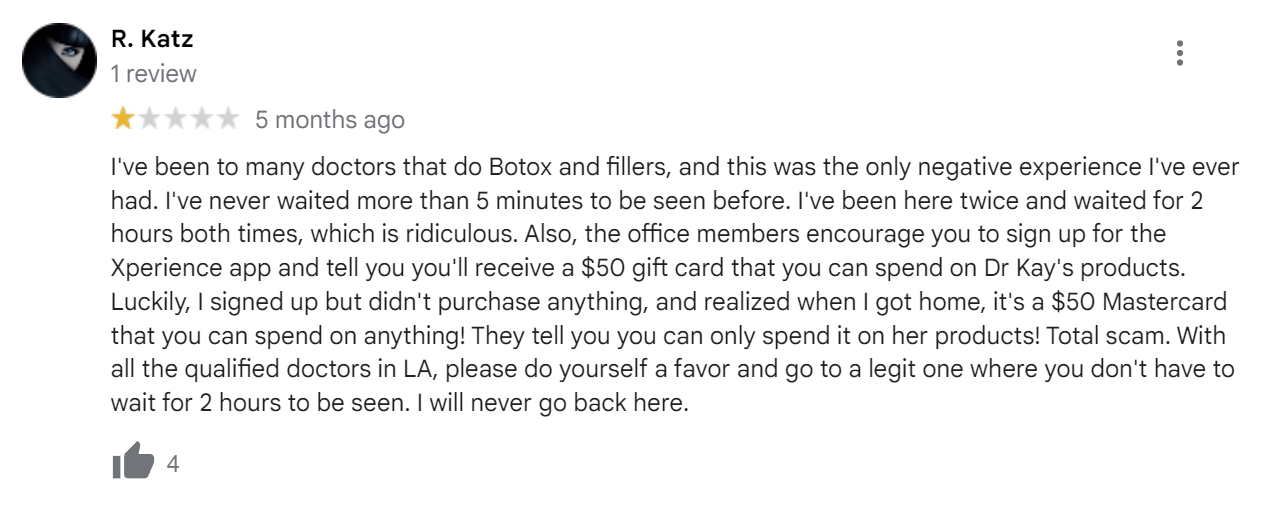Image resolution: width=1266 pixels, height=519 pixels.
Task: Click the "5 months ago" timestamp
Action: (x=330, y=120)
